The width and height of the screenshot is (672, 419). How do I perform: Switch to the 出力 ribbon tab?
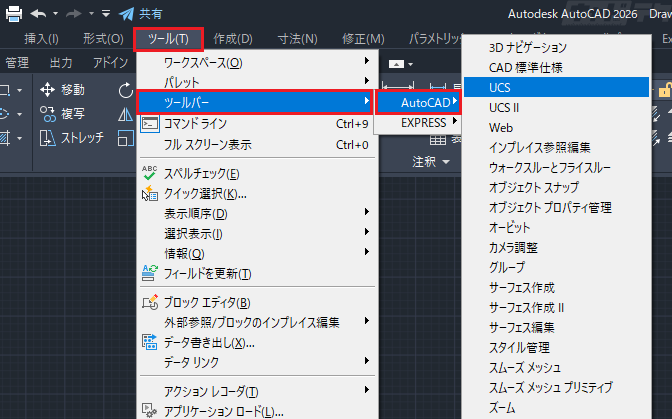pyautogui.click(x=61, y=63)
